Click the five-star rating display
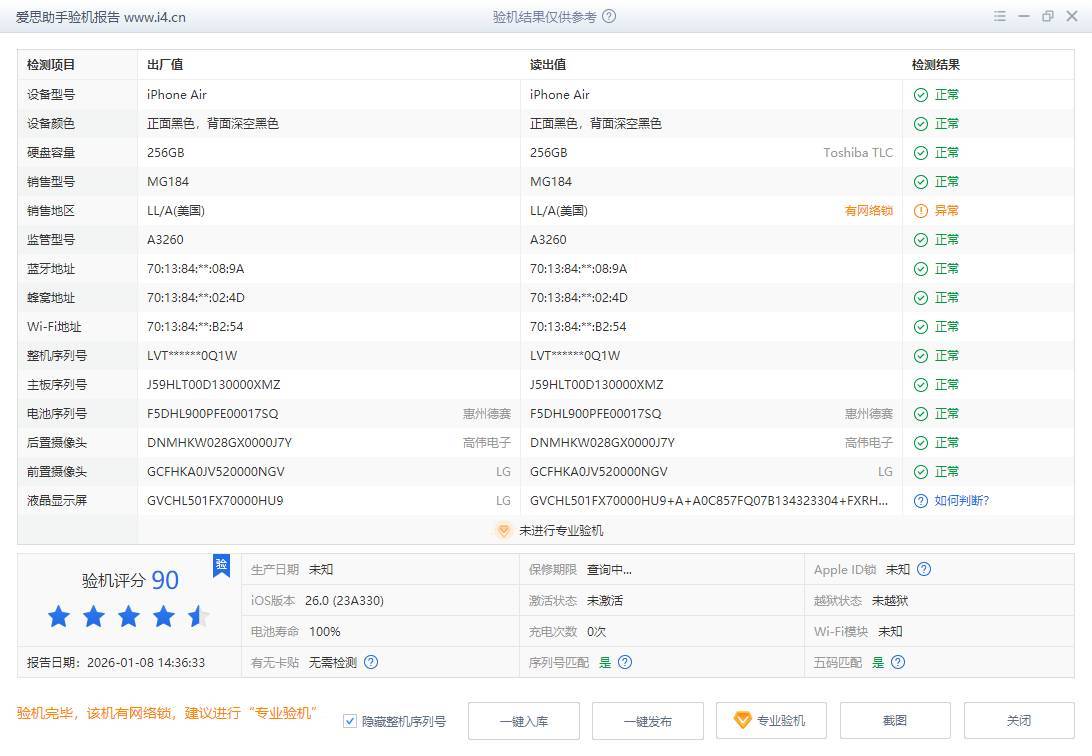The width and height of the screenshot is (1092, 756). (x=128, y=616)
